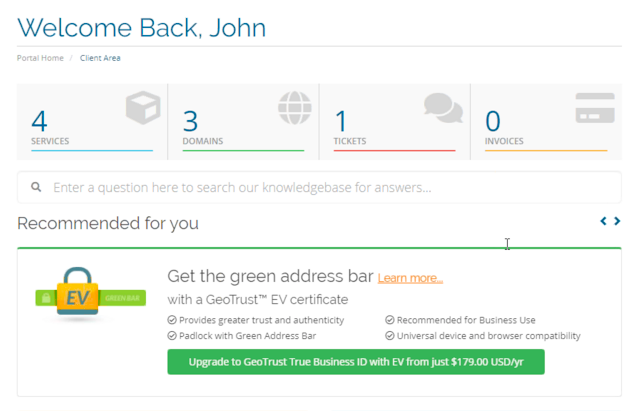The height and width of the screenshot is (411, 643).
Task: Focus the knowledgebase question search field
Action: coord(319,187)
